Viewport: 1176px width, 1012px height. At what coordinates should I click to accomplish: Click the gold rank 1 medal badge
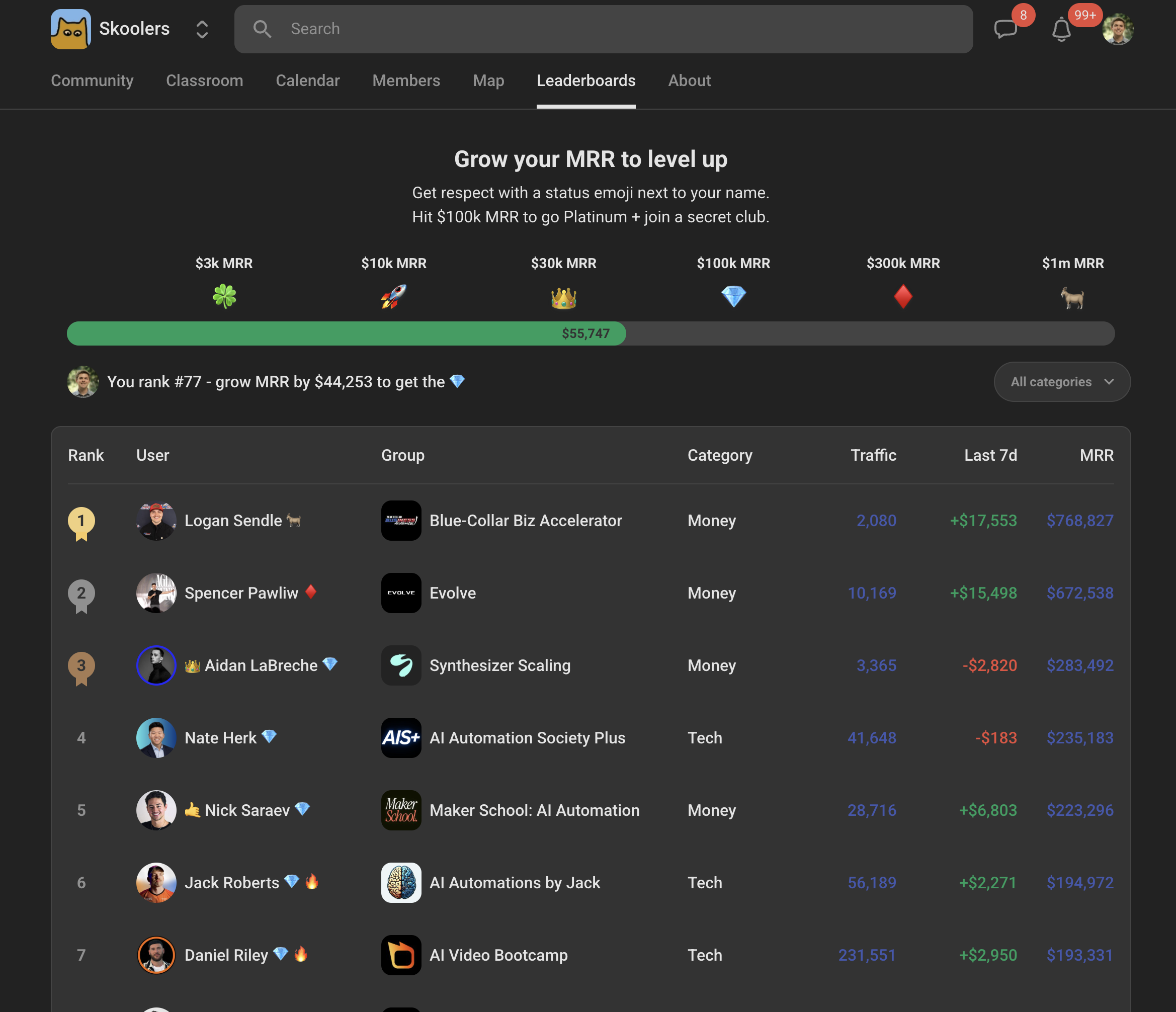[x=81, y=523]
